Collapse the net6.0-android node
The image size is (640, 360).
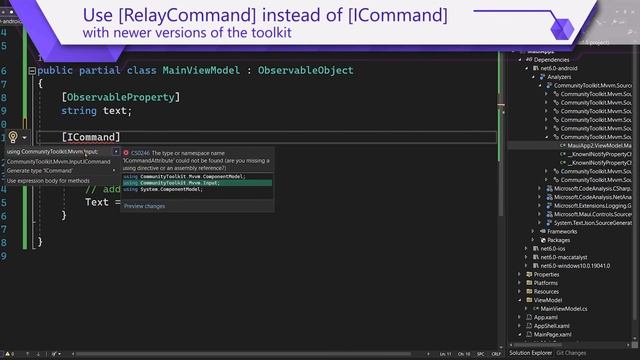pos(527,69)
